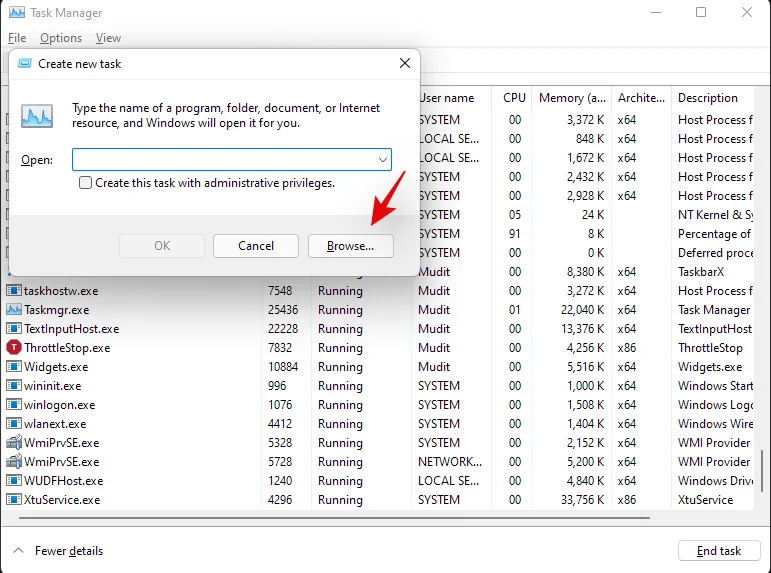The image size is (771, 573).
Task: Click the WUDFHost.exe process icon
Action: (x=14, y=481)
